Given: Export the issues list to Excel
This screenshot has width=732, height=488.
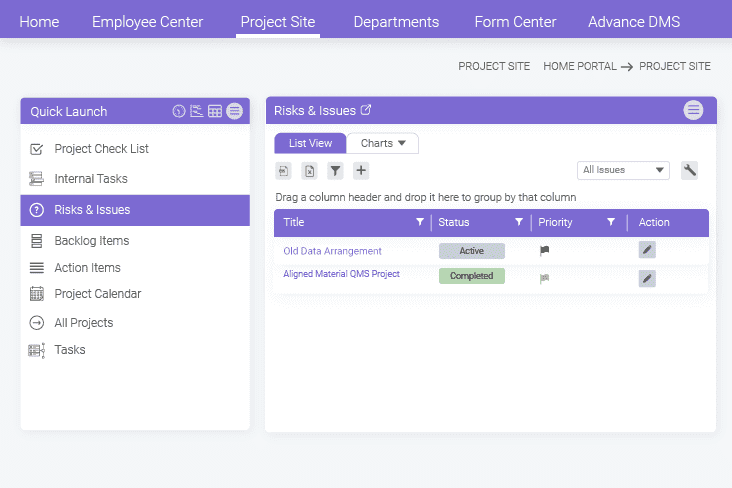Looking at the screenshot, I should 310,171.
